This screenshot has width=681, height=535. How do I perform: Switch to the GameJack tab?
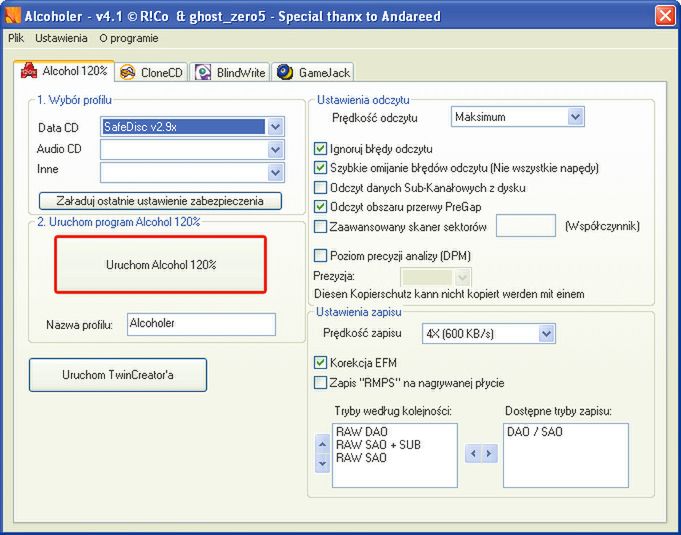(313, 72)
